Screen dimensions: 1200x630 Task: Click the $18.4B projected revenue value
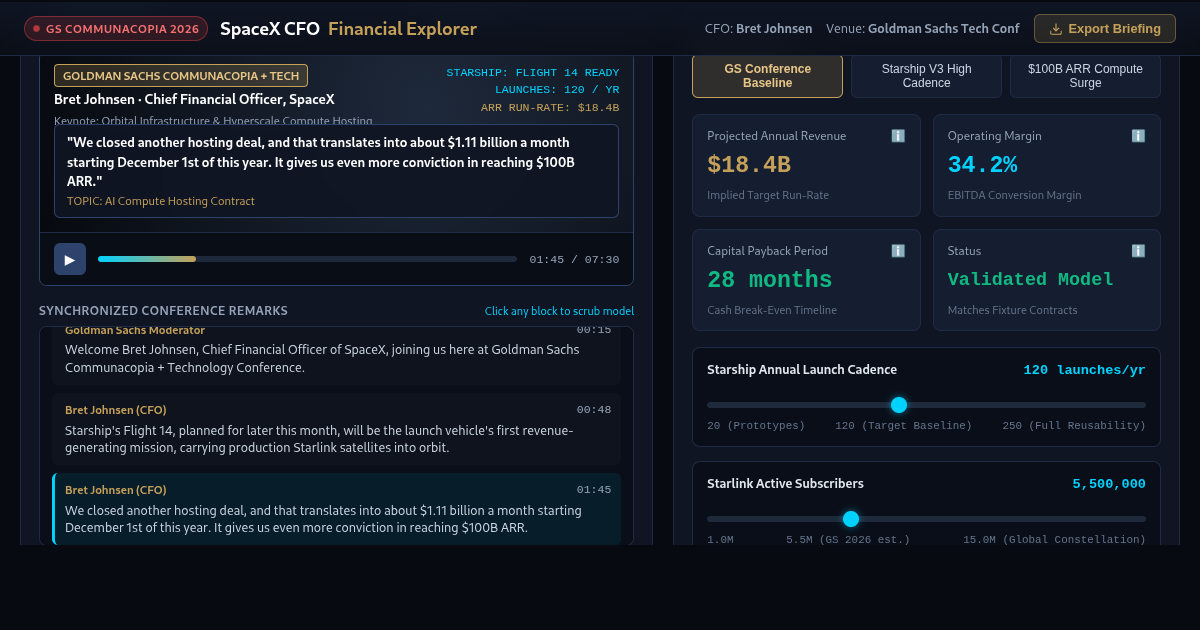749,165
